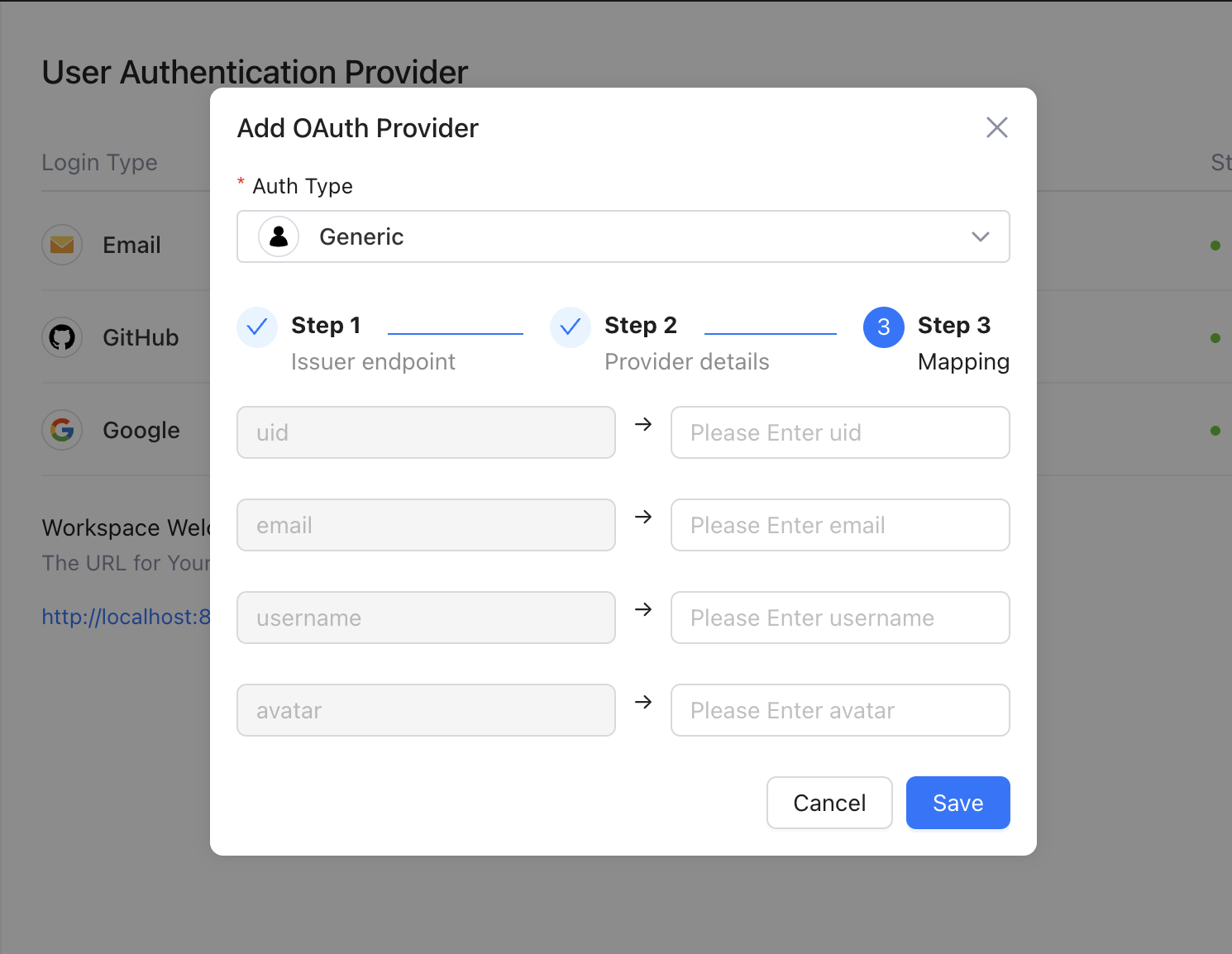Viewport: 1232px width, 954px height.
Task: Click the Step 1 checkmark icon
Action: point(257,327)
